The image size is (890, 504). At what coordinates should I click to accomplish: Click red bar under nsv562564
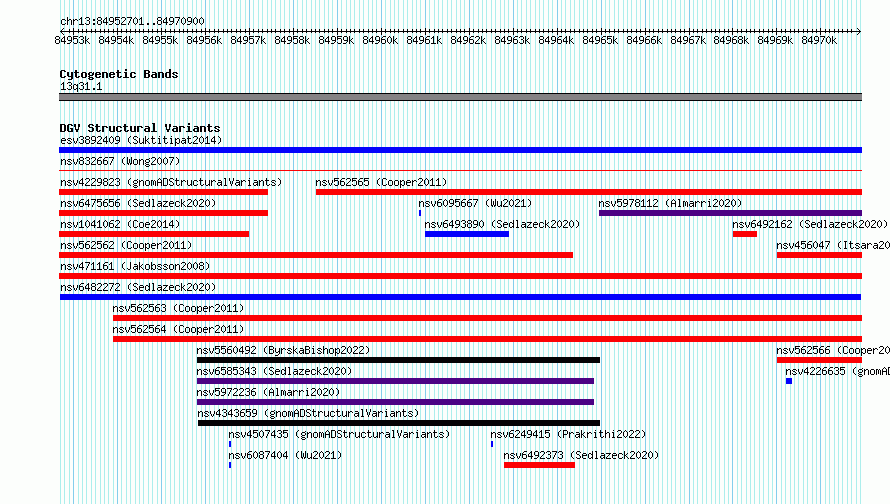click(x=488, y=339)
